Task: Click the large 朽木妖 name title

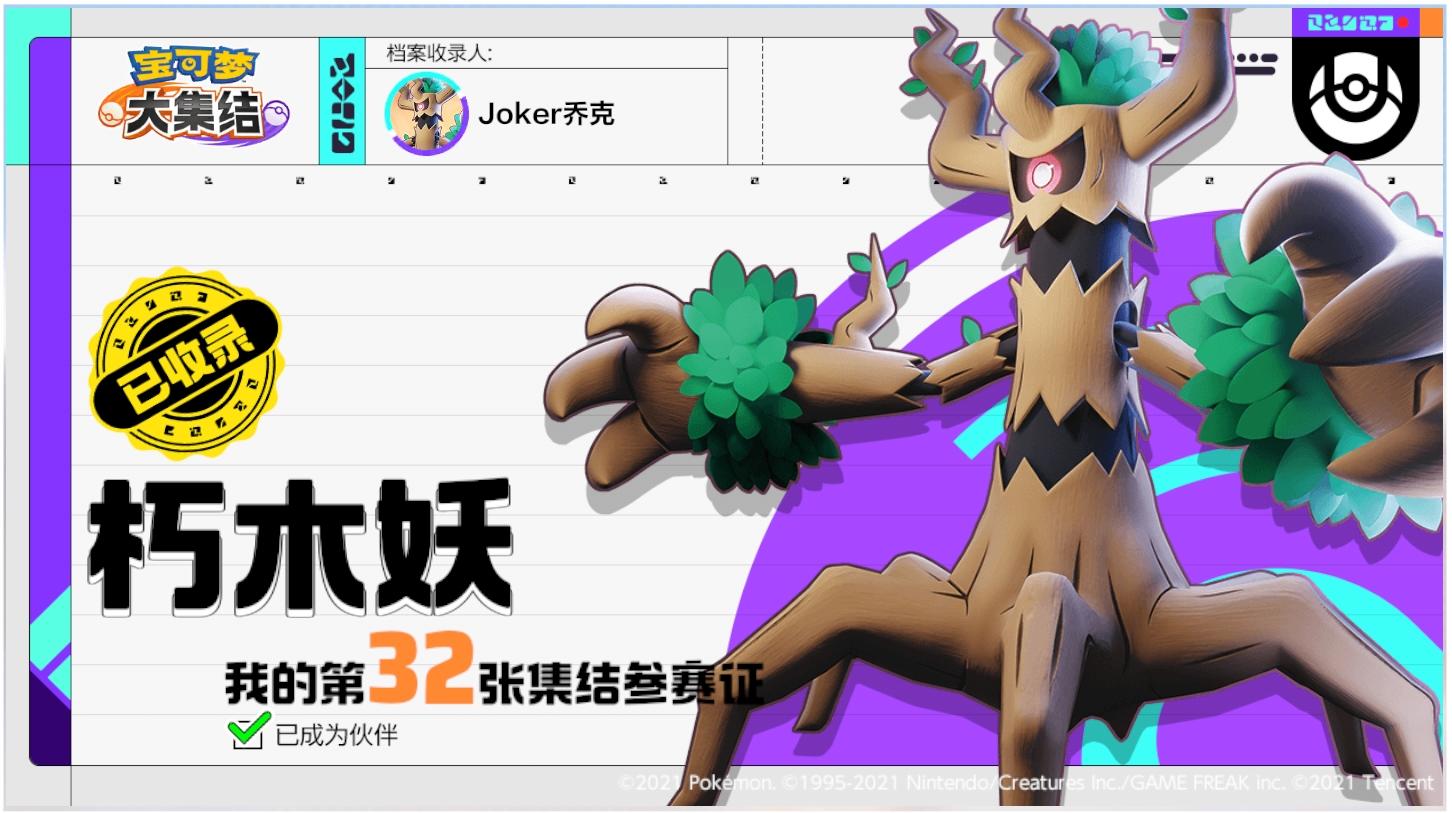Action: pyautogui.click(x=300, y=548)
